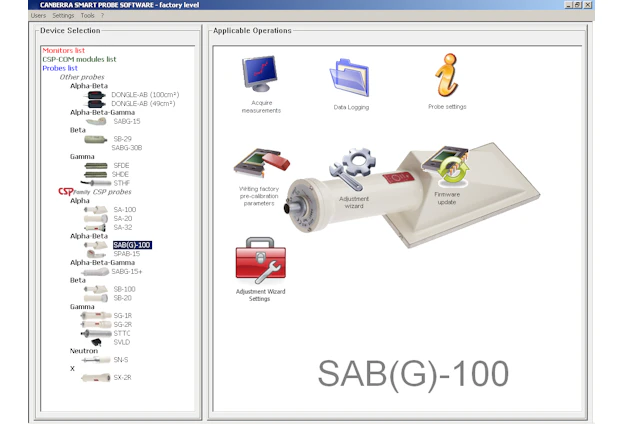Image resolution: width=622 pixels, height=424 pixels.
Task: Select the Alpha-Beta category under CSP probes
Action: click(89, 236)
